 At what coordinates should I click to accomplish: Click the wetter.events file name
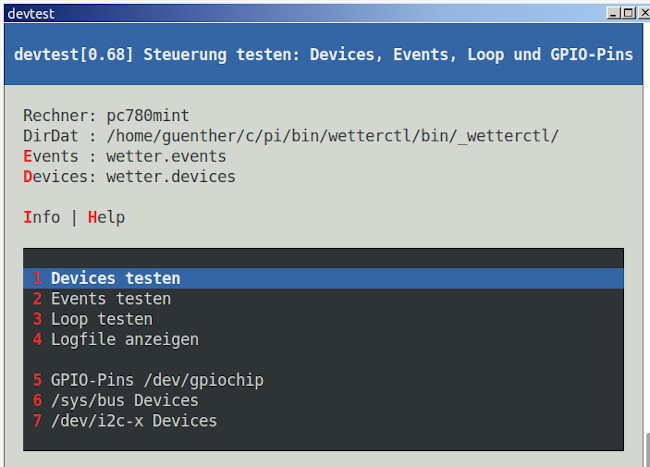[166, 156]
